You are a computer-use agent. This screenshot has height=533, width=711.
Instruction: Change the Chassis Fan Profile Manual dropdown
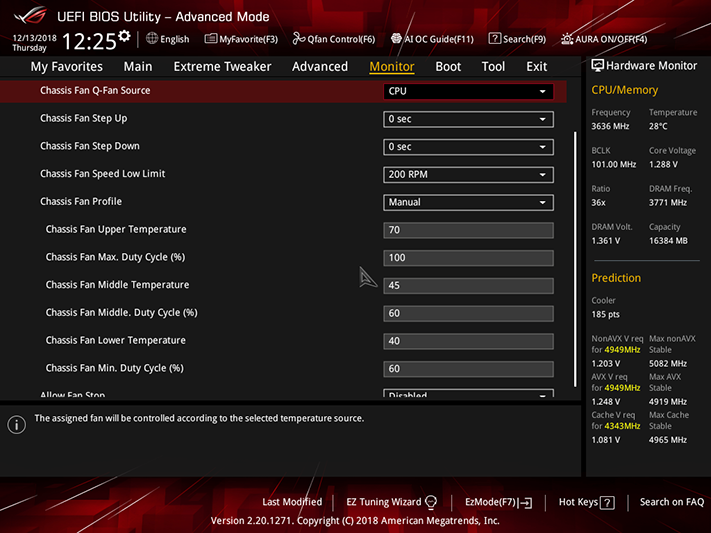tap(468, 202)
